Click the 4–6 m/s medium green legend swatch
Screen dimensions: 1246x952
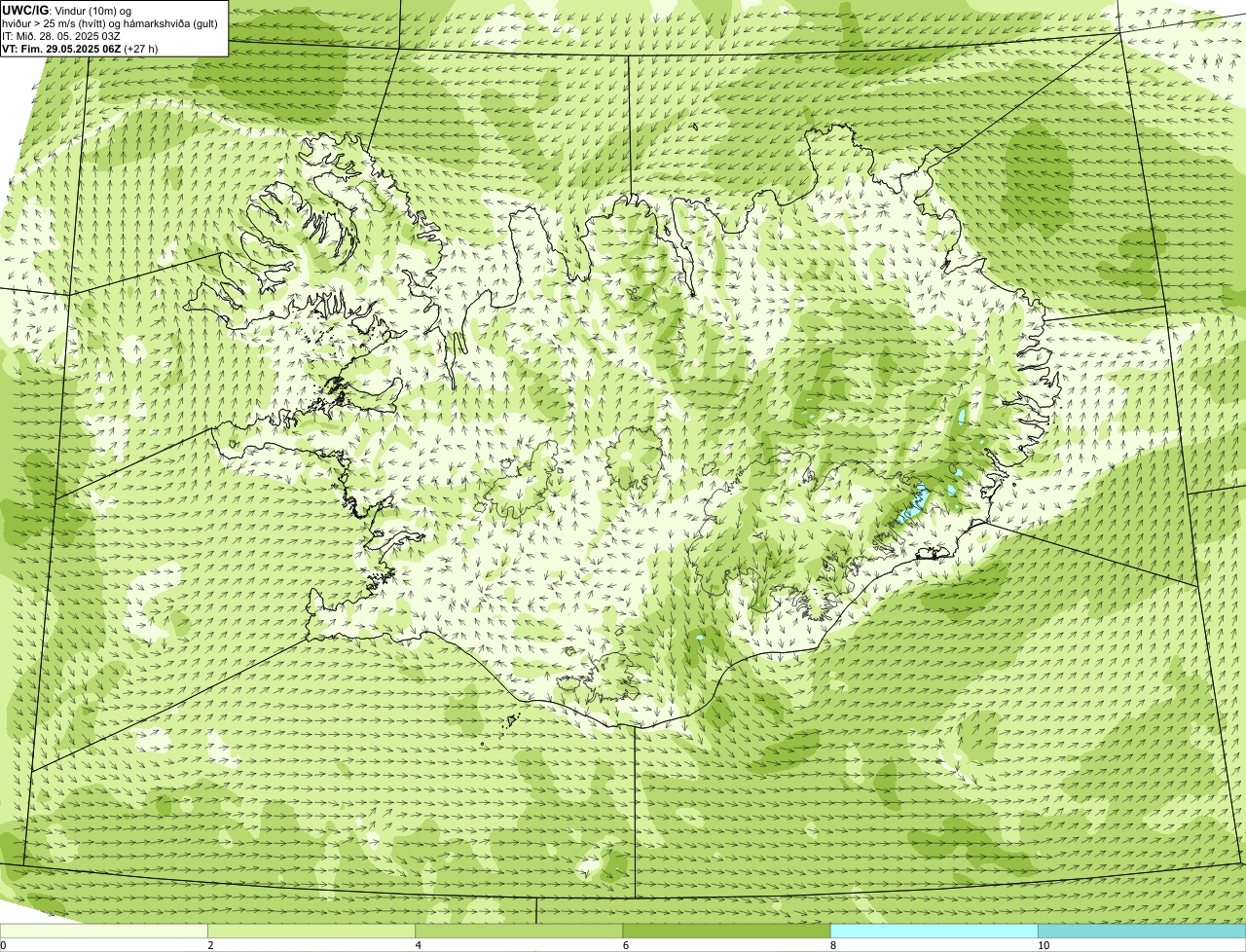(519, 932)
